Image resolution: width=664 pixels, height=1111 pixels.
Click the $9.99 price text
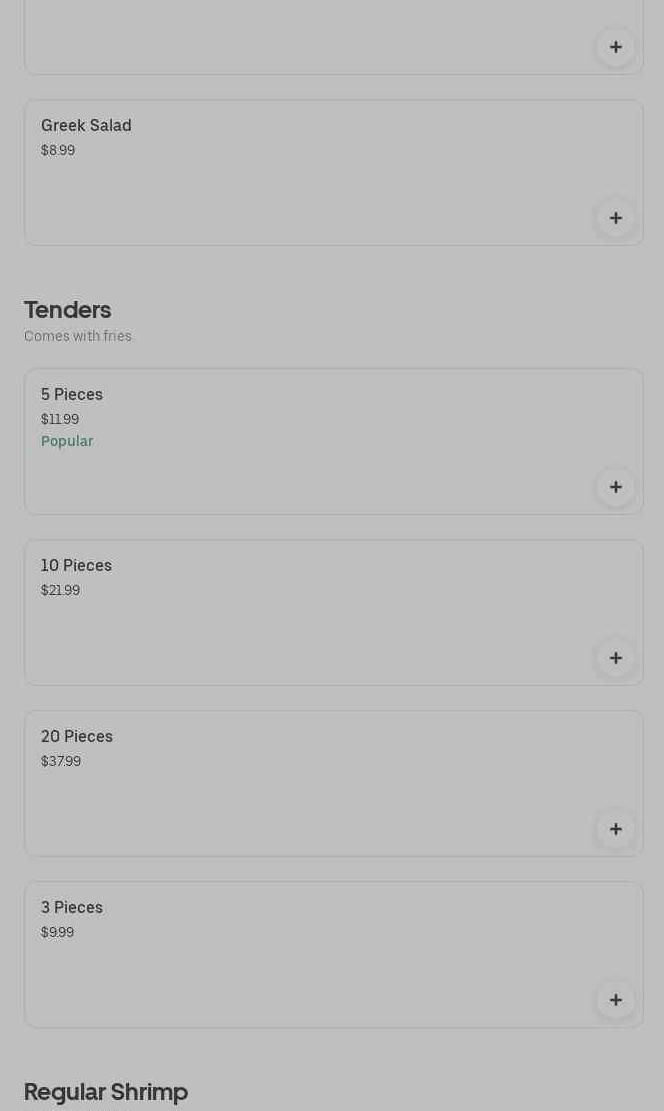(x=57, y=932)
